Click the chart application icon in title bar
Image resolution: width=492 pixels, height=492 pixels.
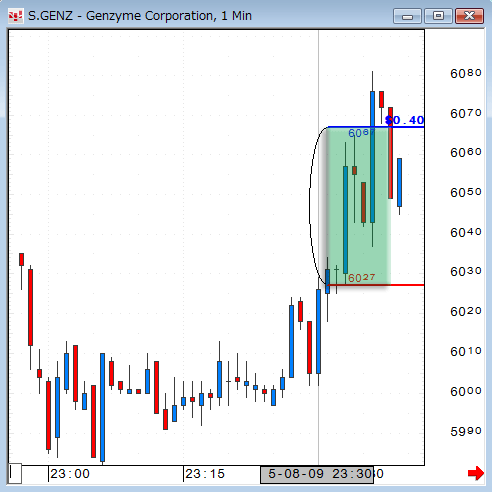15,16
